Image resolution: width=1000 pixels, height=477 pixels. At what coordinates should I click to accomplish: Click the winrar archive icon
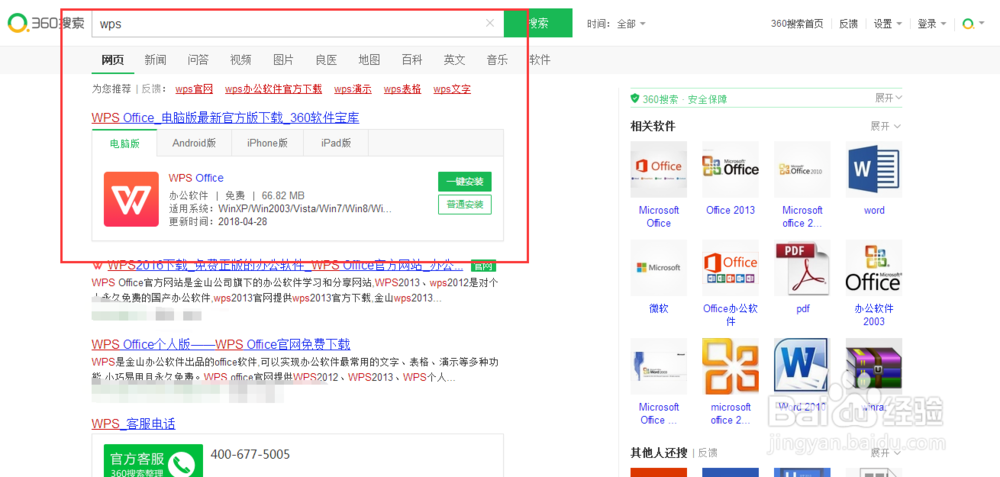[874, 366]
